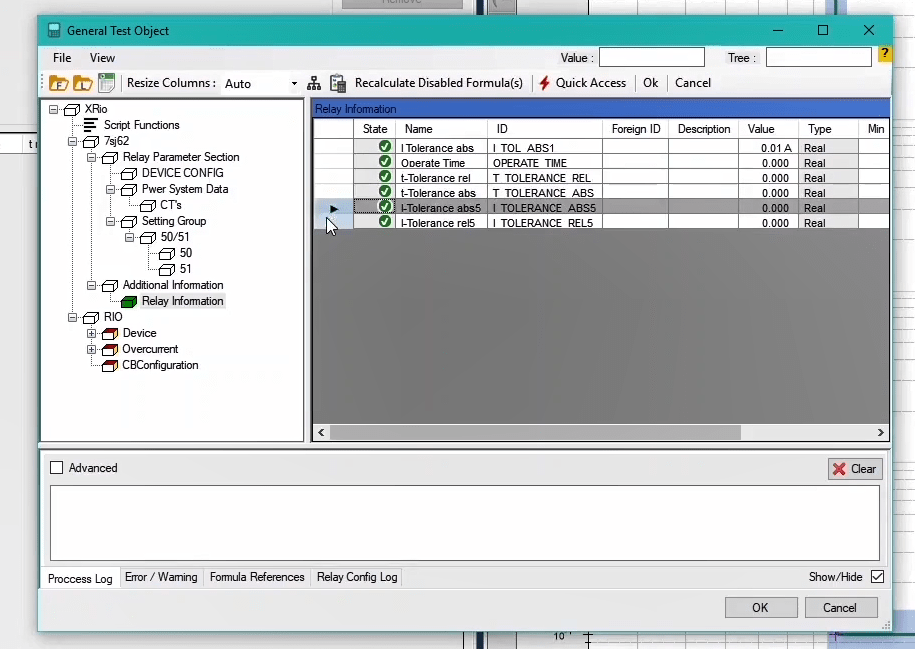This screenshot has height=649, width=915.
Task: Toggle the Show/Hide checkbox
Action: point(877,577)
